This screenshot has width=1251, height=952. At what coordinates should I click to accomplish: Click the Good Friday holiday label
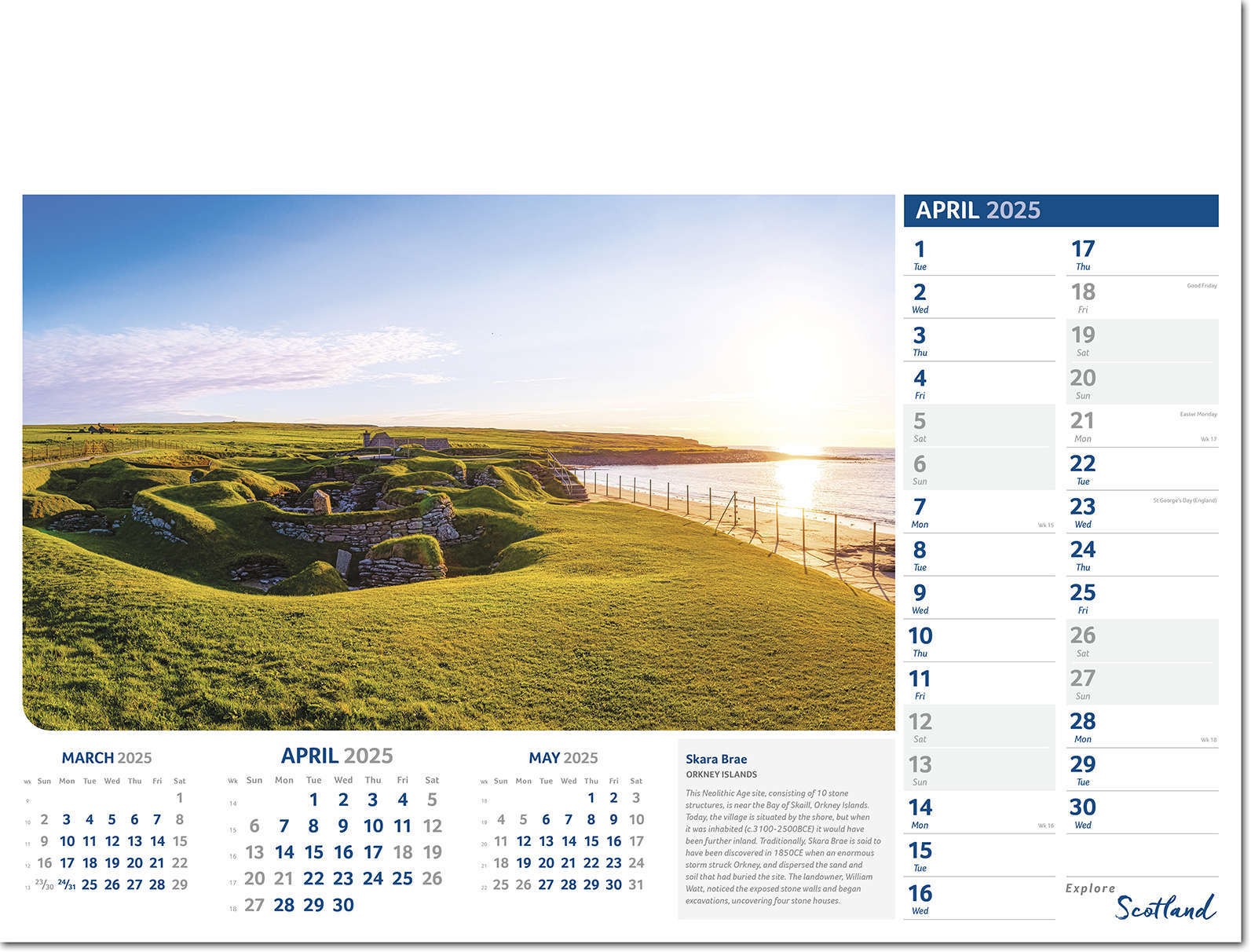pyautogui.click(x=1202, y=286)
